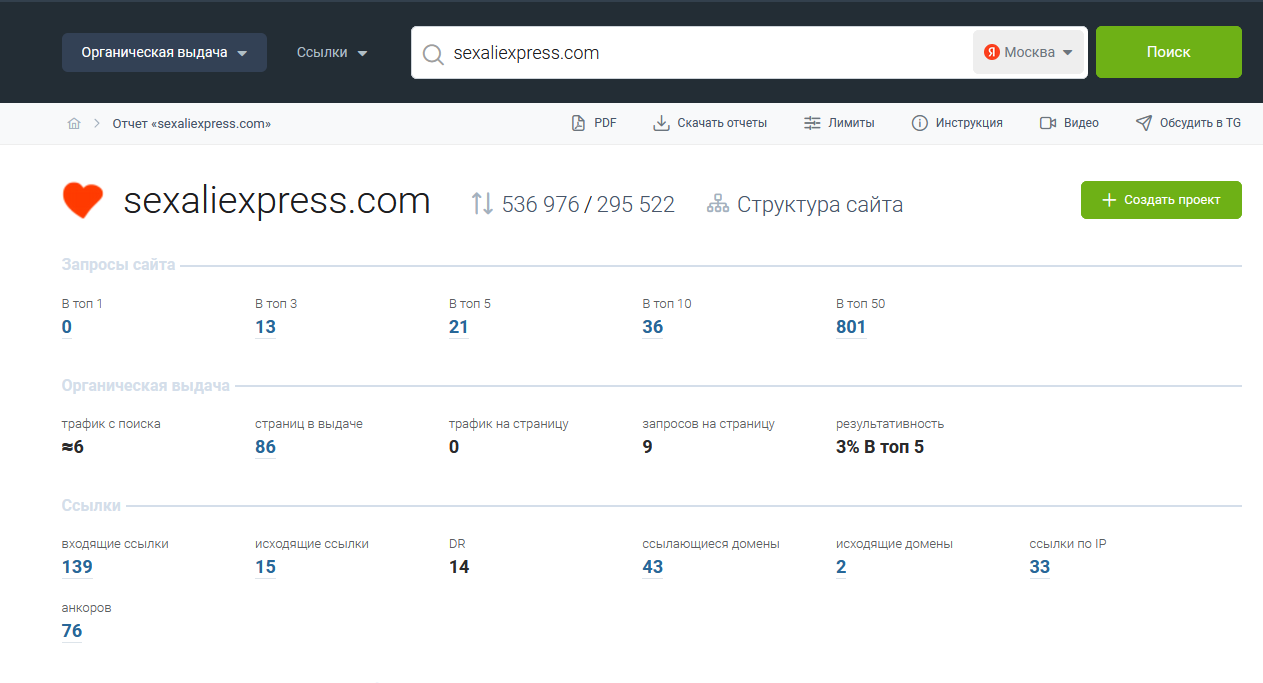Image resolution: width=1263 pixels, height=683 pixels.
Task: Open the Москва region selector
Action: click(1028, 53)
